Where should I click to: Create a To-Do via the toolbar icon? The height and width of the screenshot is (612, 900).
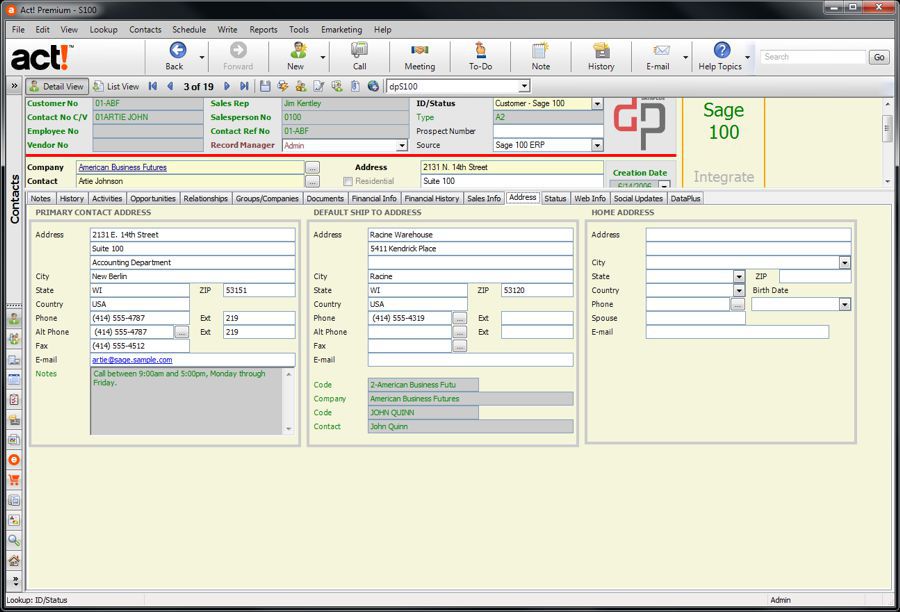pyautogui.click(x=479, y=57)
